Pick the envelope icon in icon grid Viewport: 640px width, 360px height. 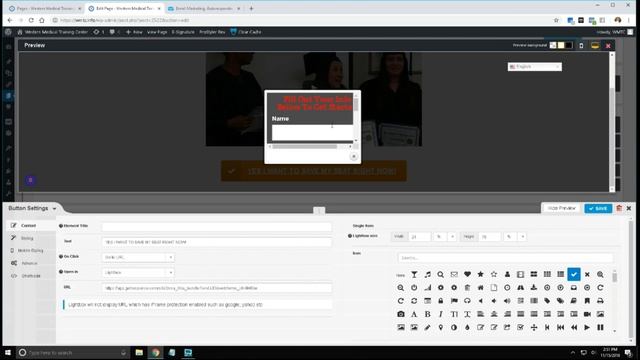(x=454, y=275)
